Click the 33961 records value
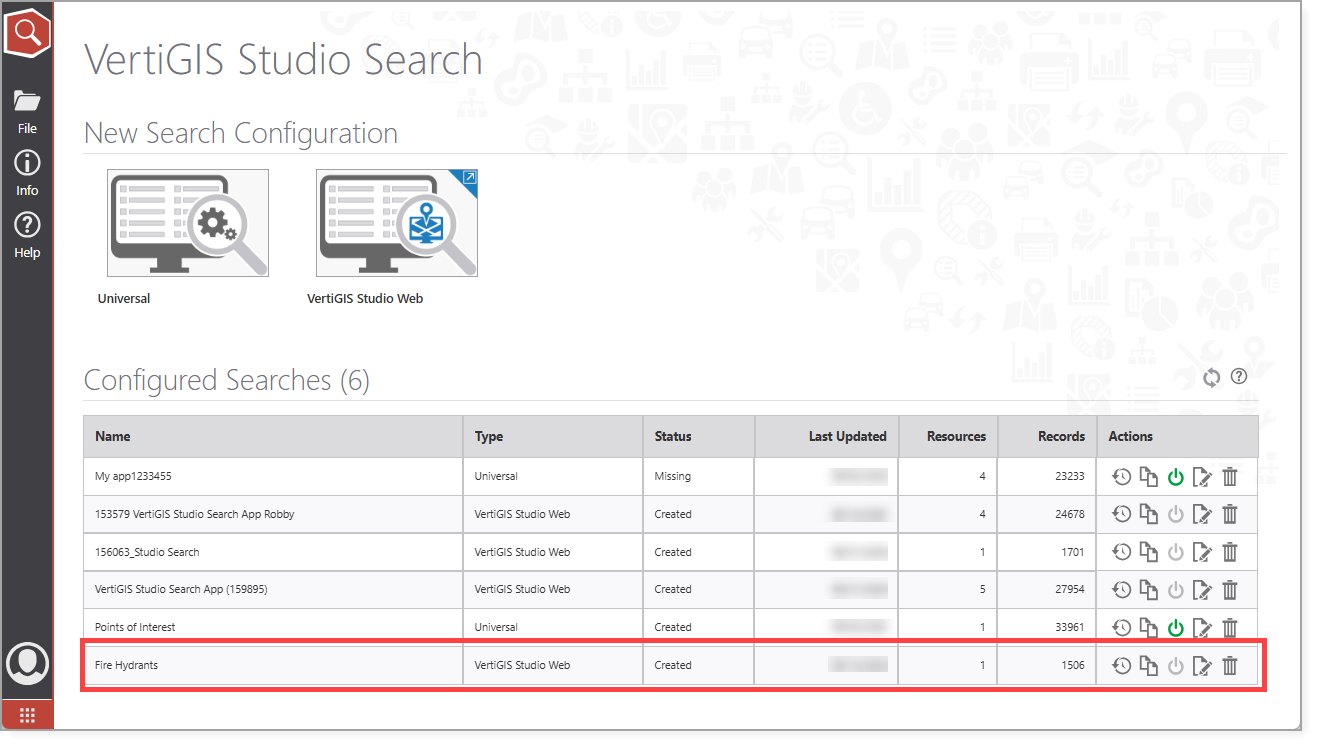1317x746 pixels. (1069, 627)
